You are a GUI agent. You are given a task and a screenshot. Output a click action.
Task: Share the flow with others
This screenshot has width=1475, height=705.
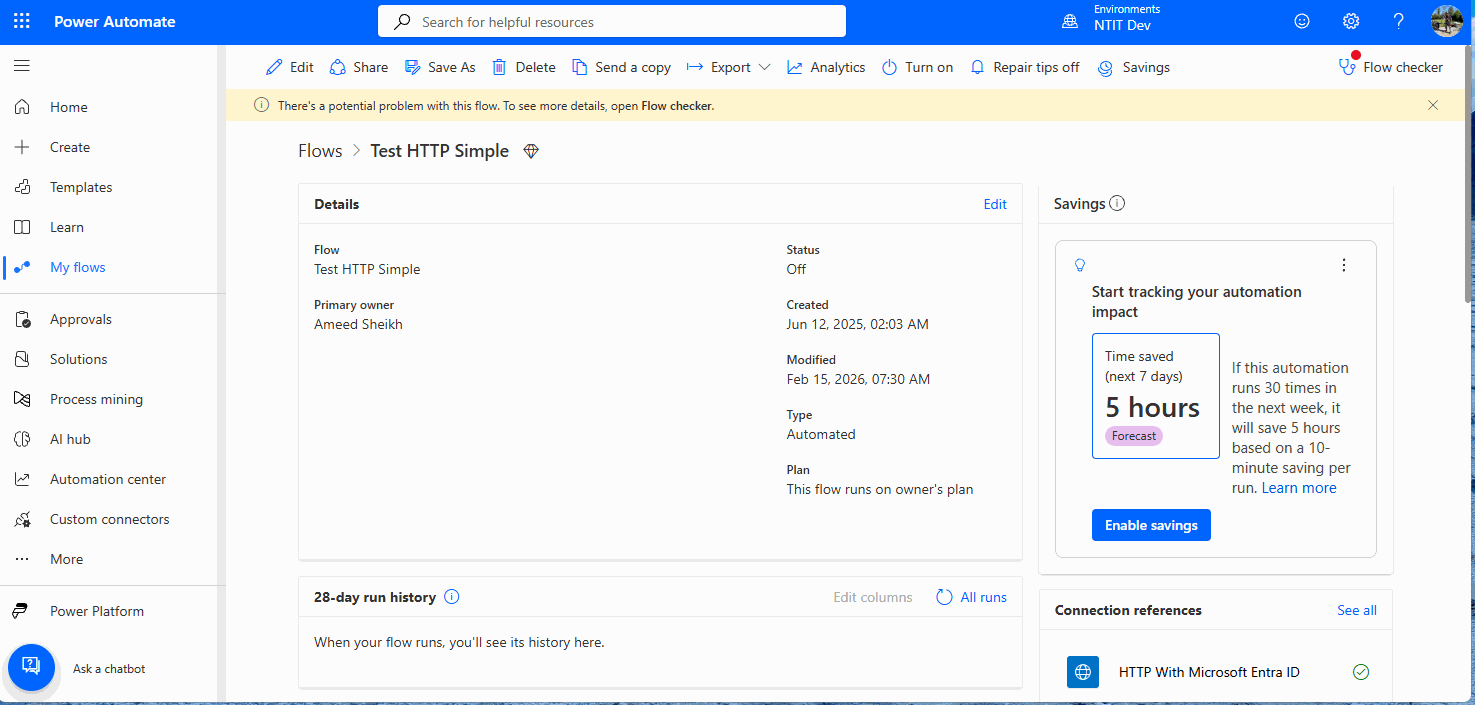click(358, 67)
